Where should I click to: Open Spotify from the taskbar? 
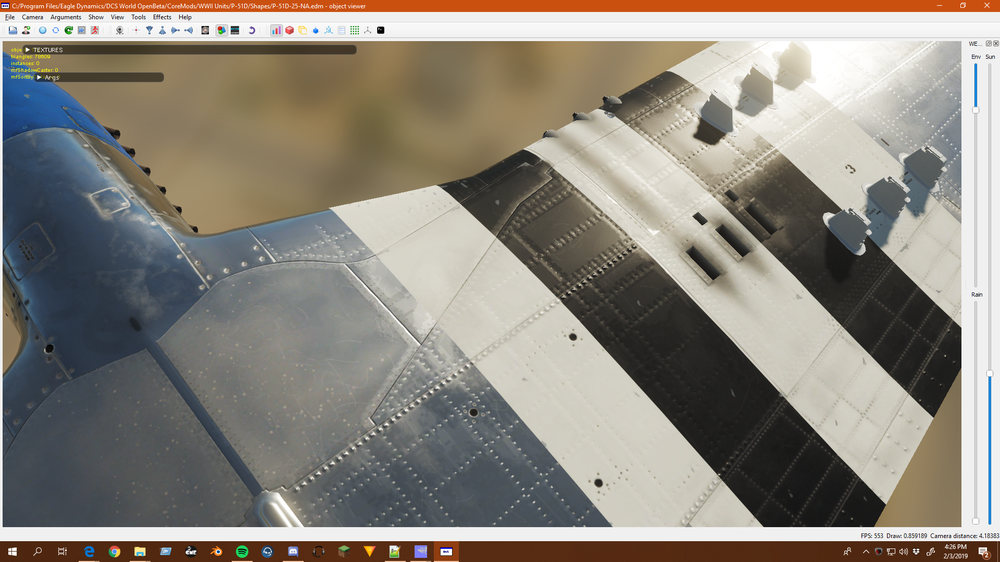coord(242,552)
